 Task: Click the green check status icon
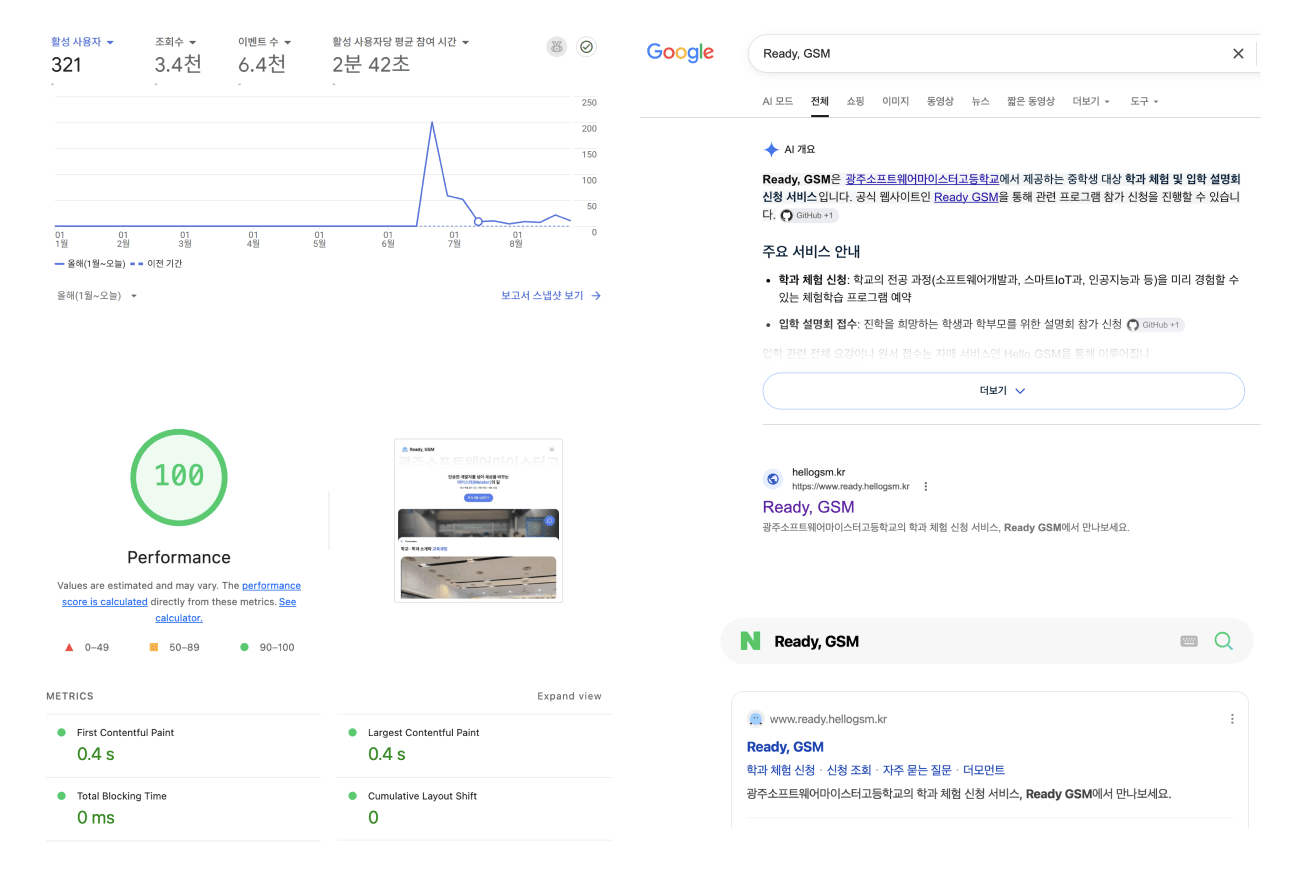587,46
